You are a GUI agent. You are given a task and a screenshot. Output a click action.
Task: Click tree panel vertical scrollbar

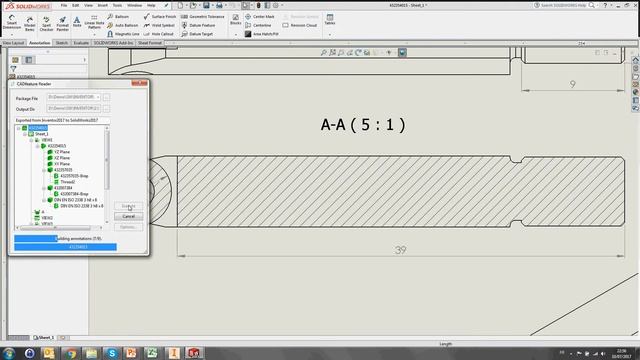[107, 176]
